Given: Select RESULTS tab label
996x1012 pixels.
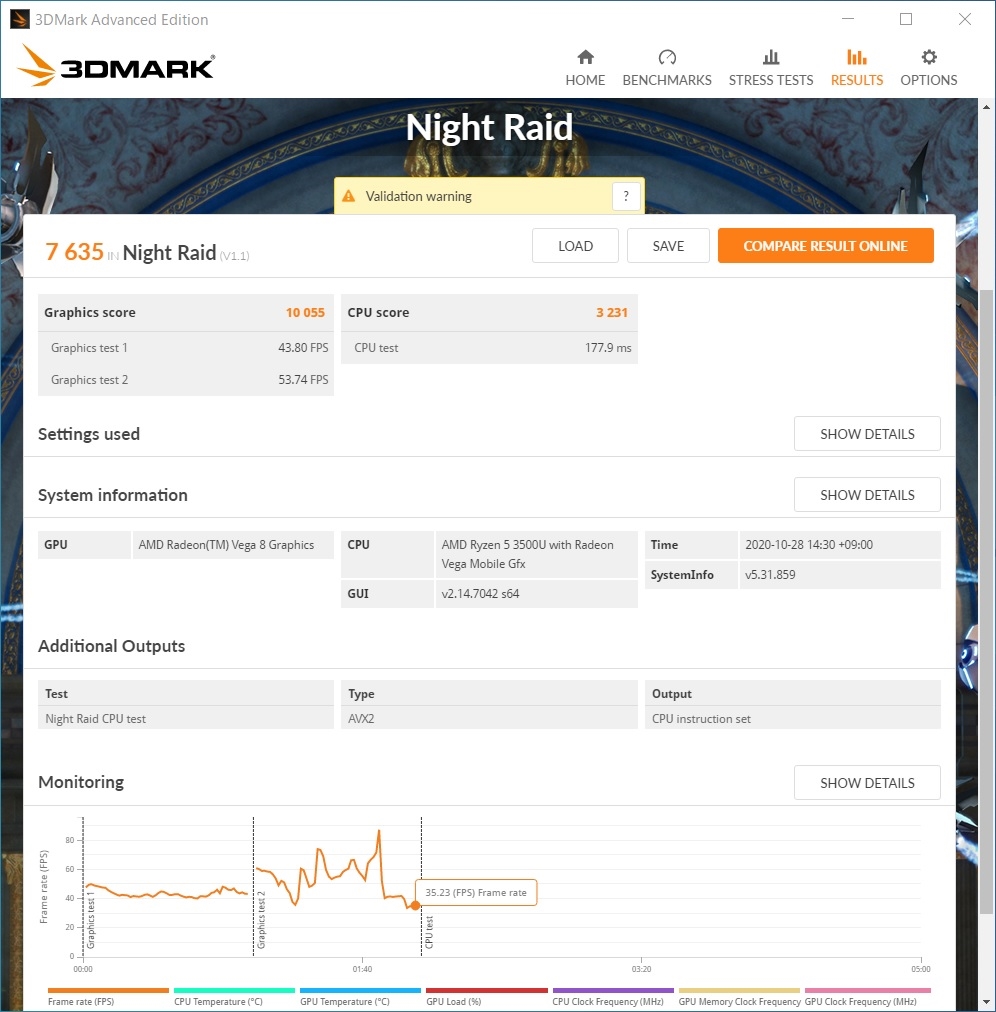Looking at the screenshot, I should [x=857, y=80].
